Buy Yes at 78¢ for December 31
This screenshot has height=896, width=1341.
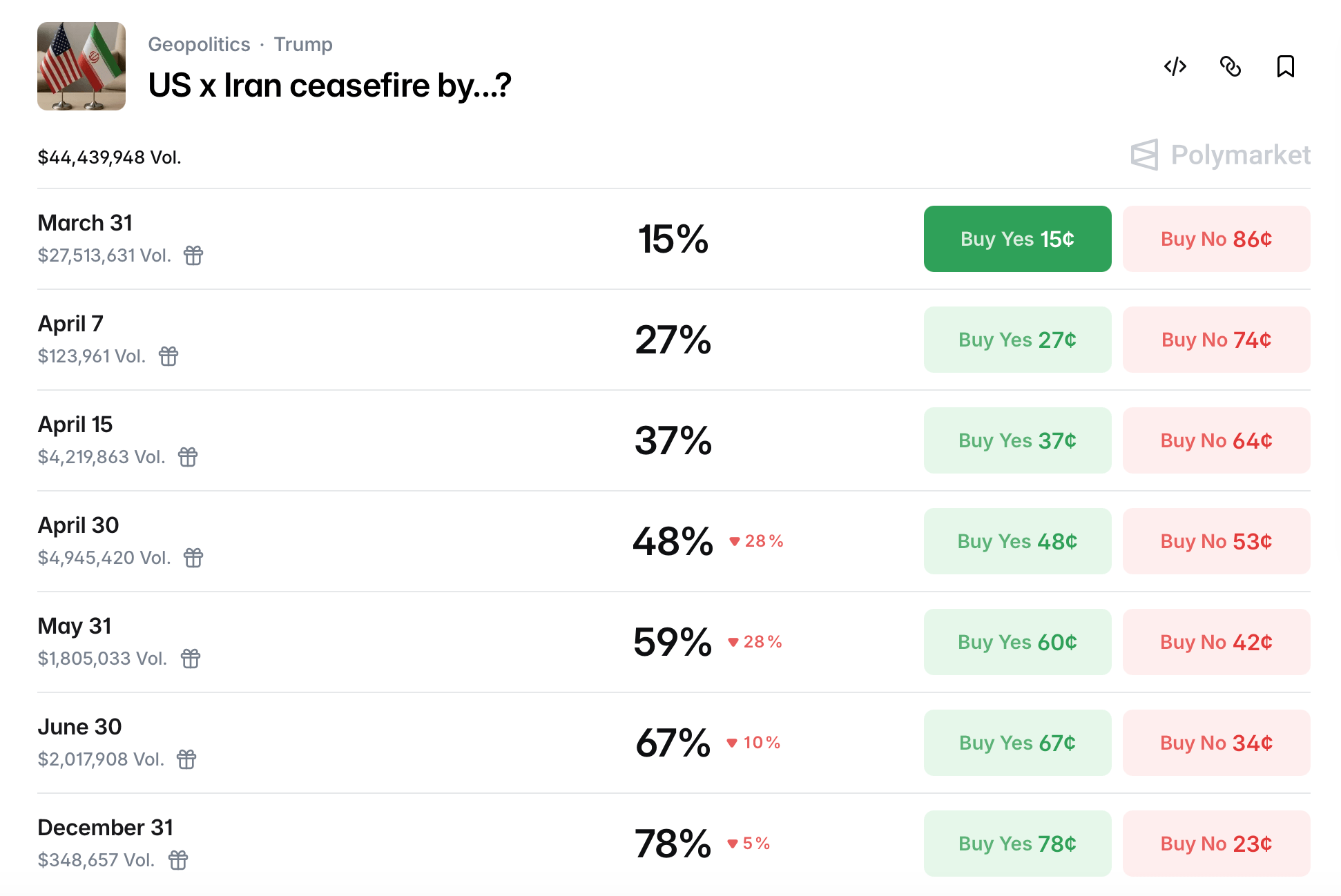[x=1017, y=844]
